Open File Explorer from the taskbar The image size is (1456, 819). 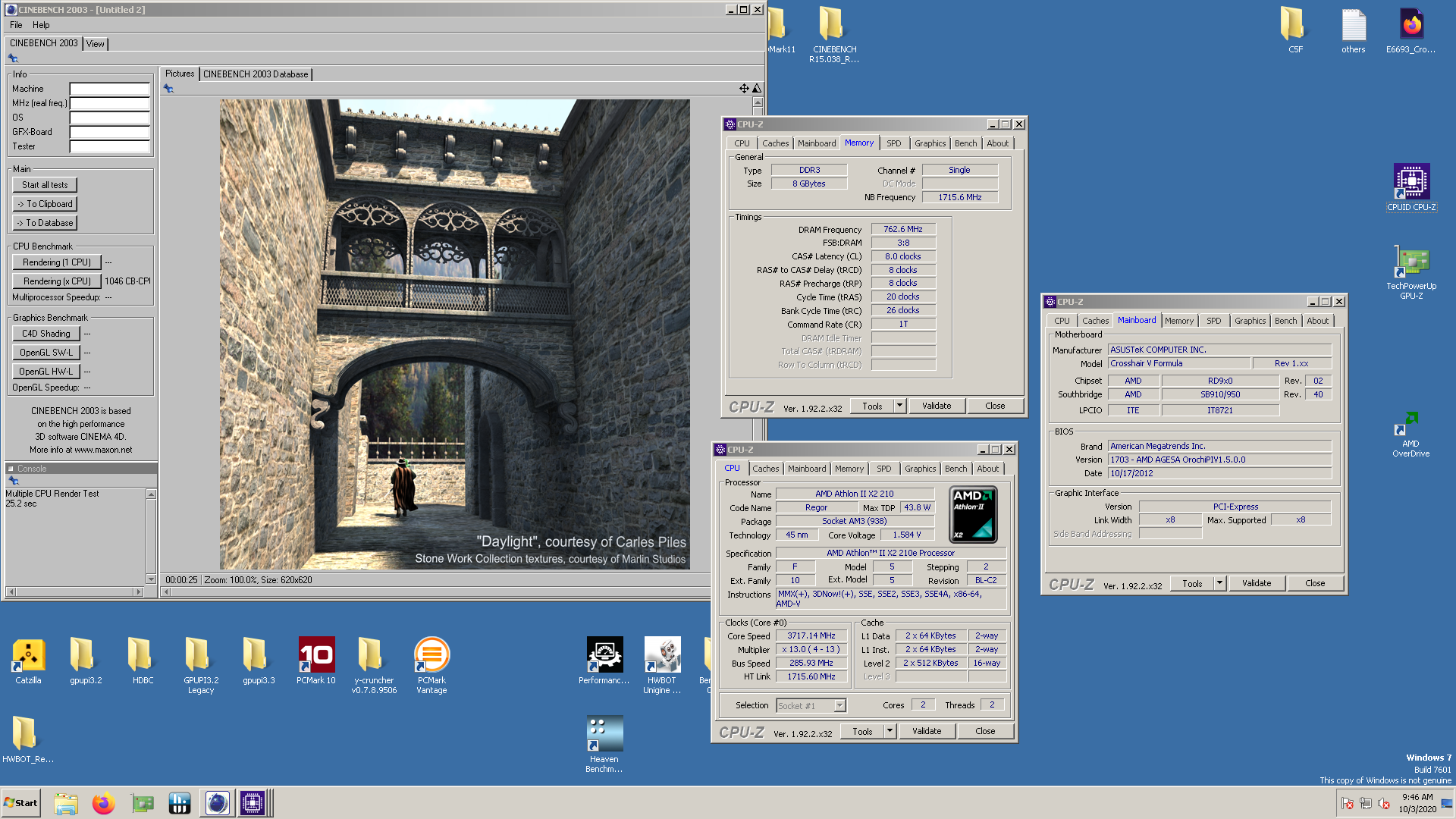[x=66, y=803]
